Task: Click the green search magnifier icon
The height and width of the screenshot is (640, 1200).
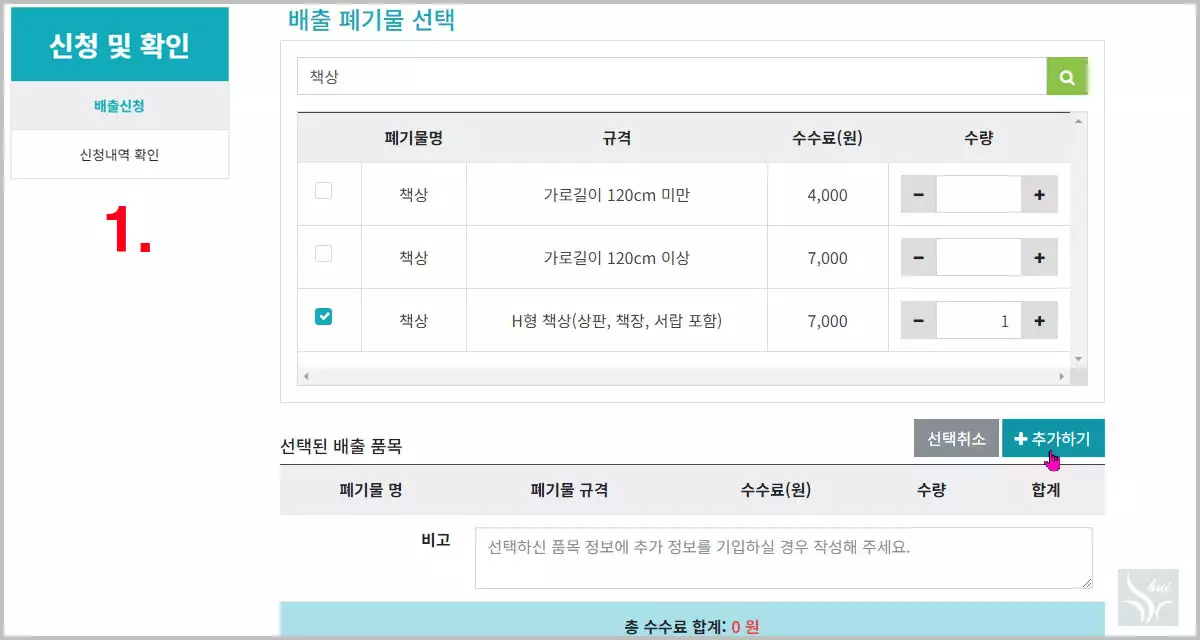Action: pos(1067,75)
